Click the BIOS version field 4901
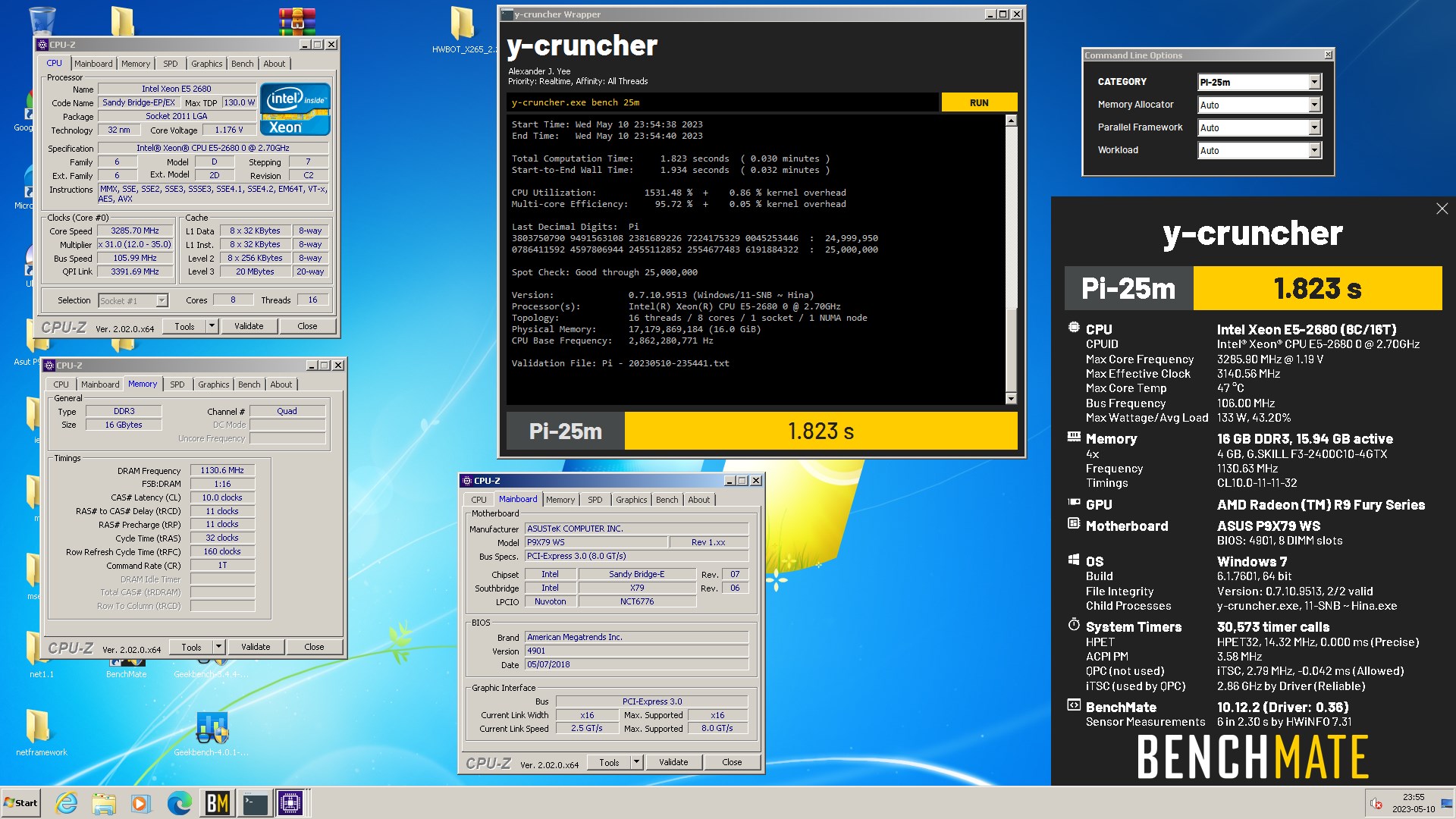The image size is (1456, 819). pyautogui.click(x=636, y=651)
